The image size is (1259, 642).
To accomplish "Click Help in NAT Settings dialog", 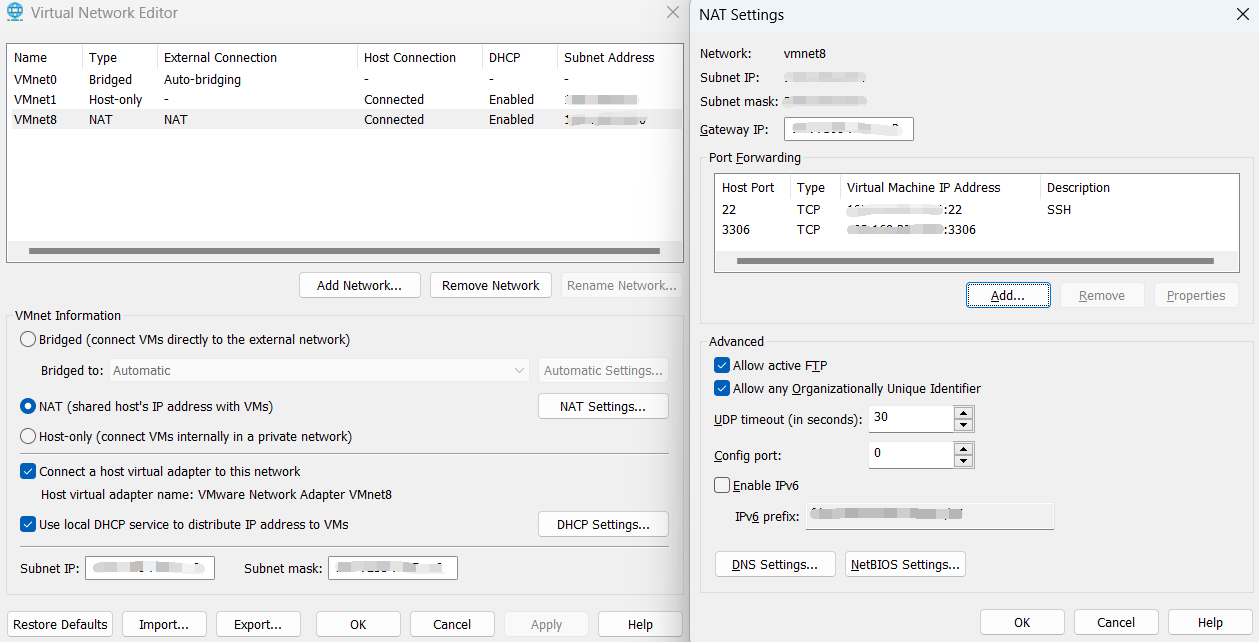I will [x=1210, y=623].
